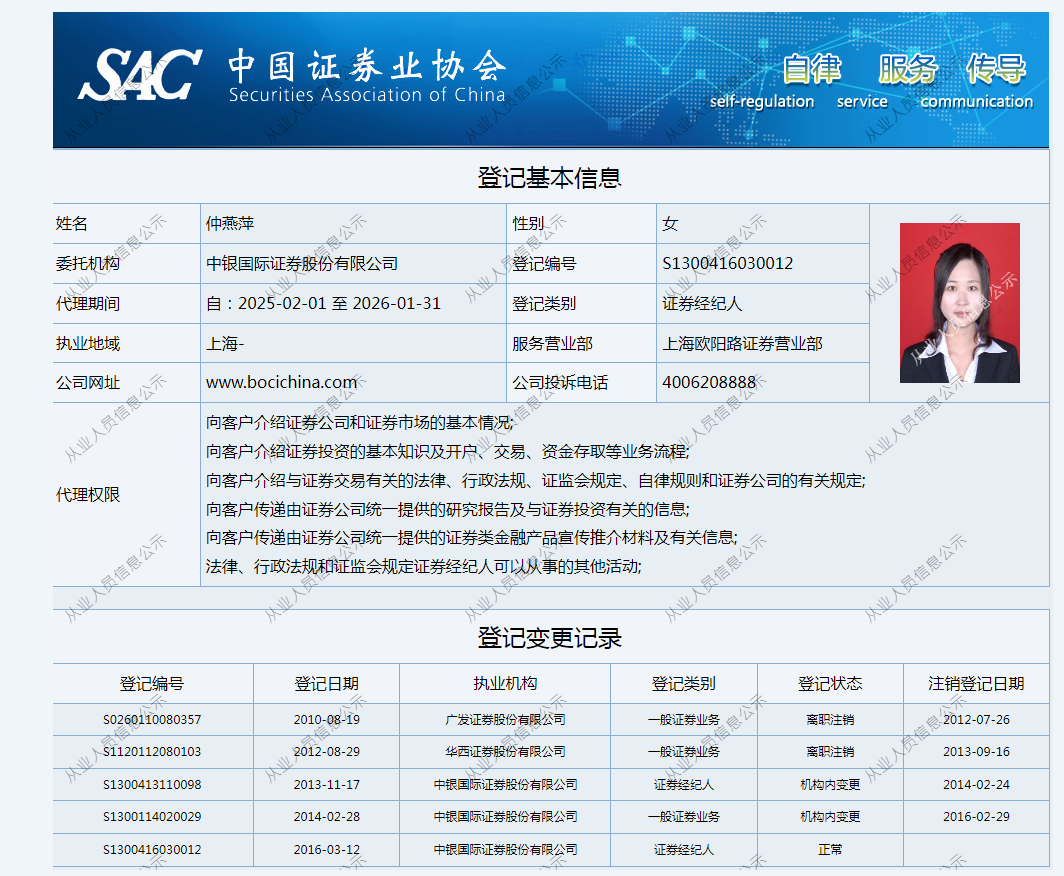
Task: Select registration number S0260110080357 row
Action: point(152,719)
